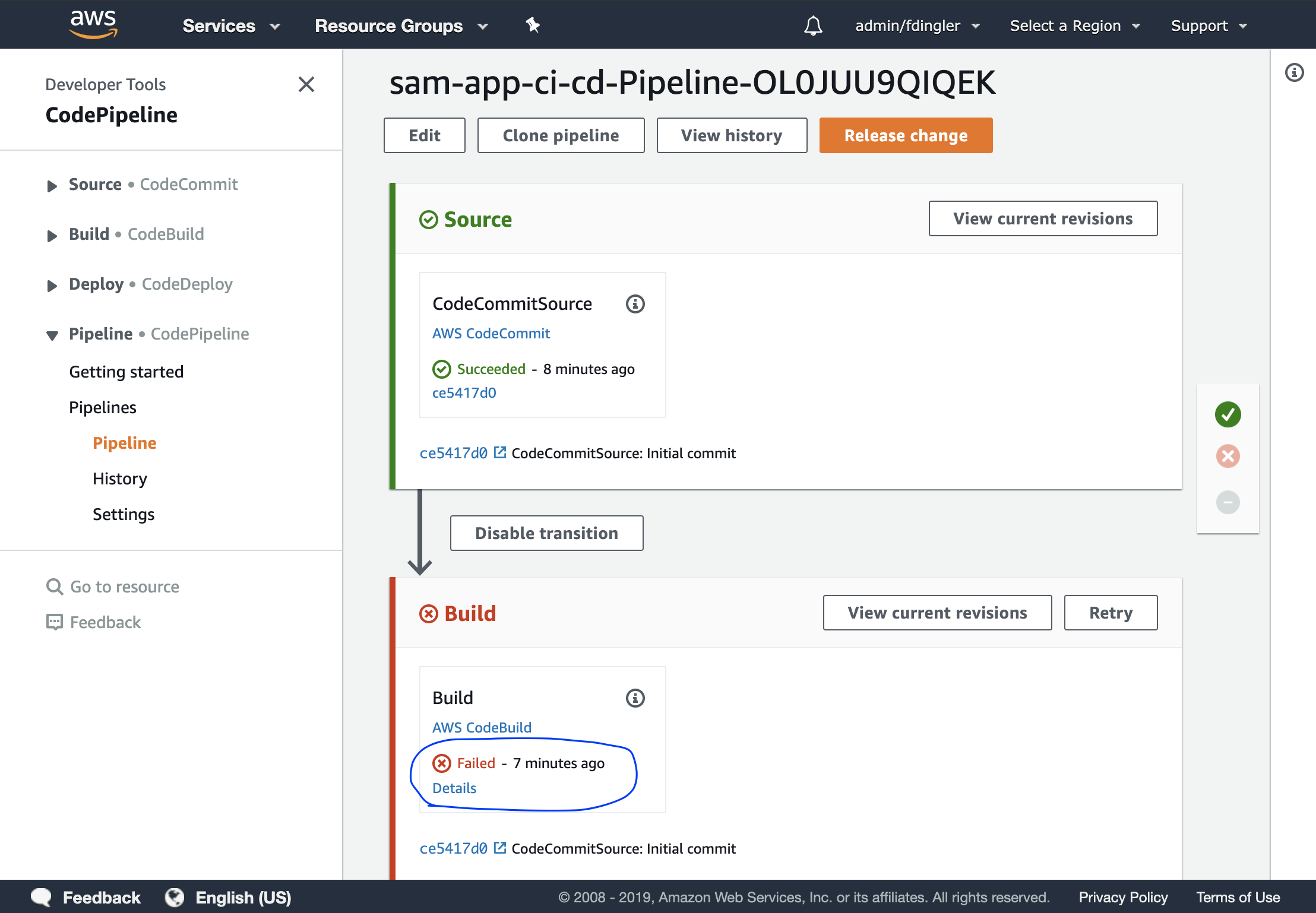Open the AWS CodeCommit provider link
The image size is (1316, 913).
point(491,334)
